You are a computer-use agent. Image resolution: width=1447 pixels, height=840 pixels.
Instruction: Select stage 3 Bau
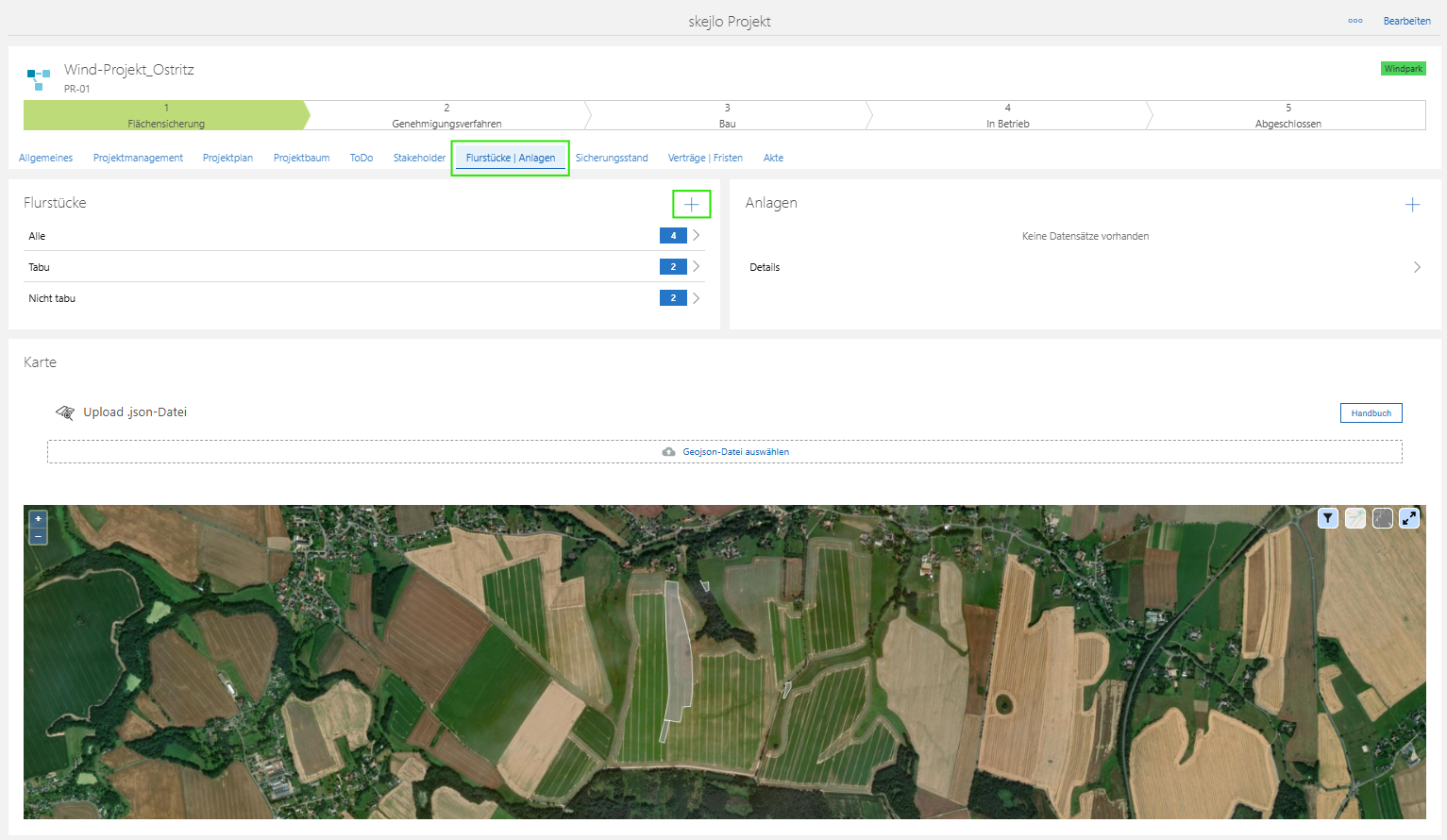click(x=727, y=115)
